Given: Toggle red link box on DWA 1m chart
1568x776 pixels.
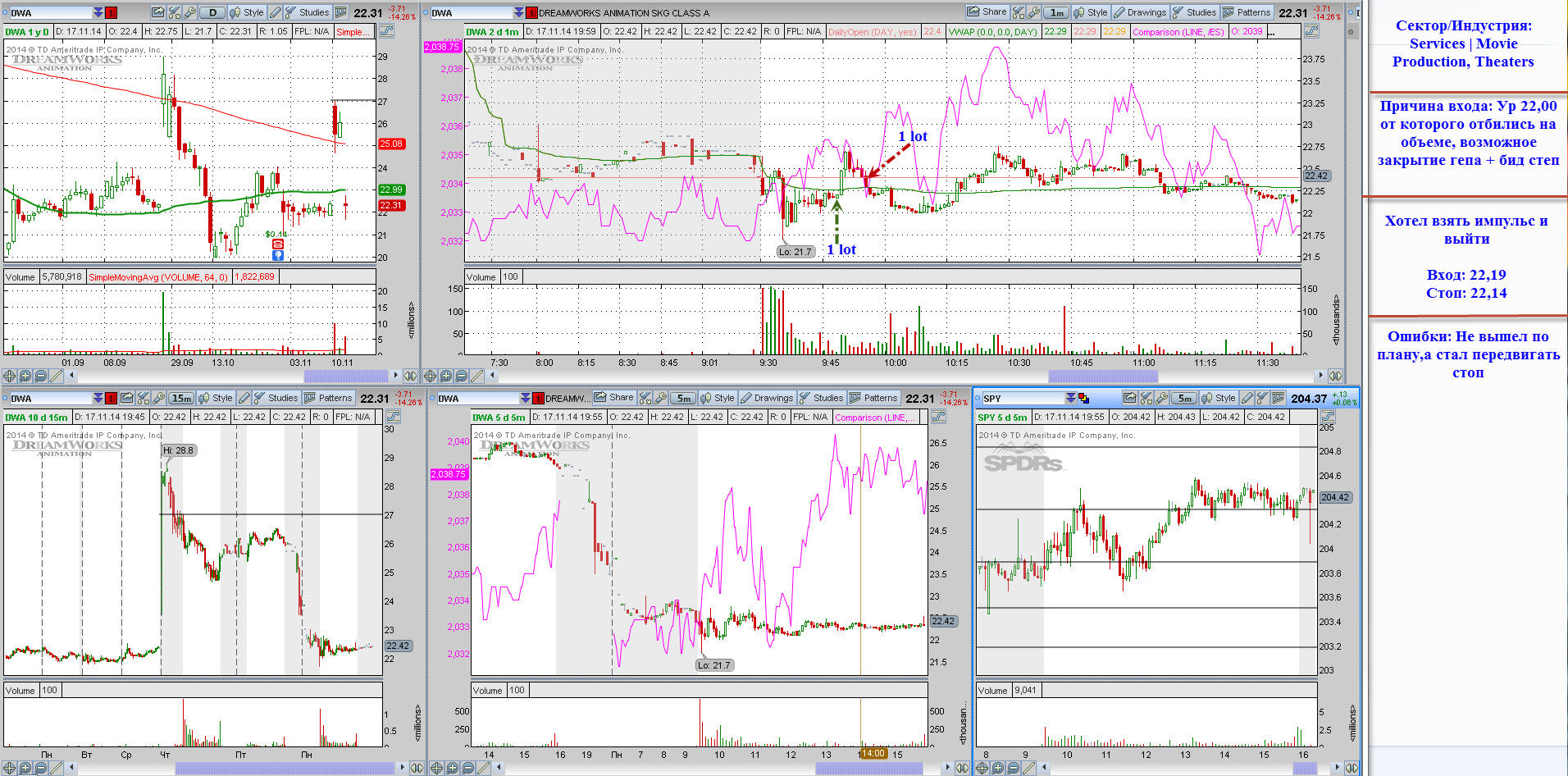Looking at the screenshot, I should [x=531, y=12].
